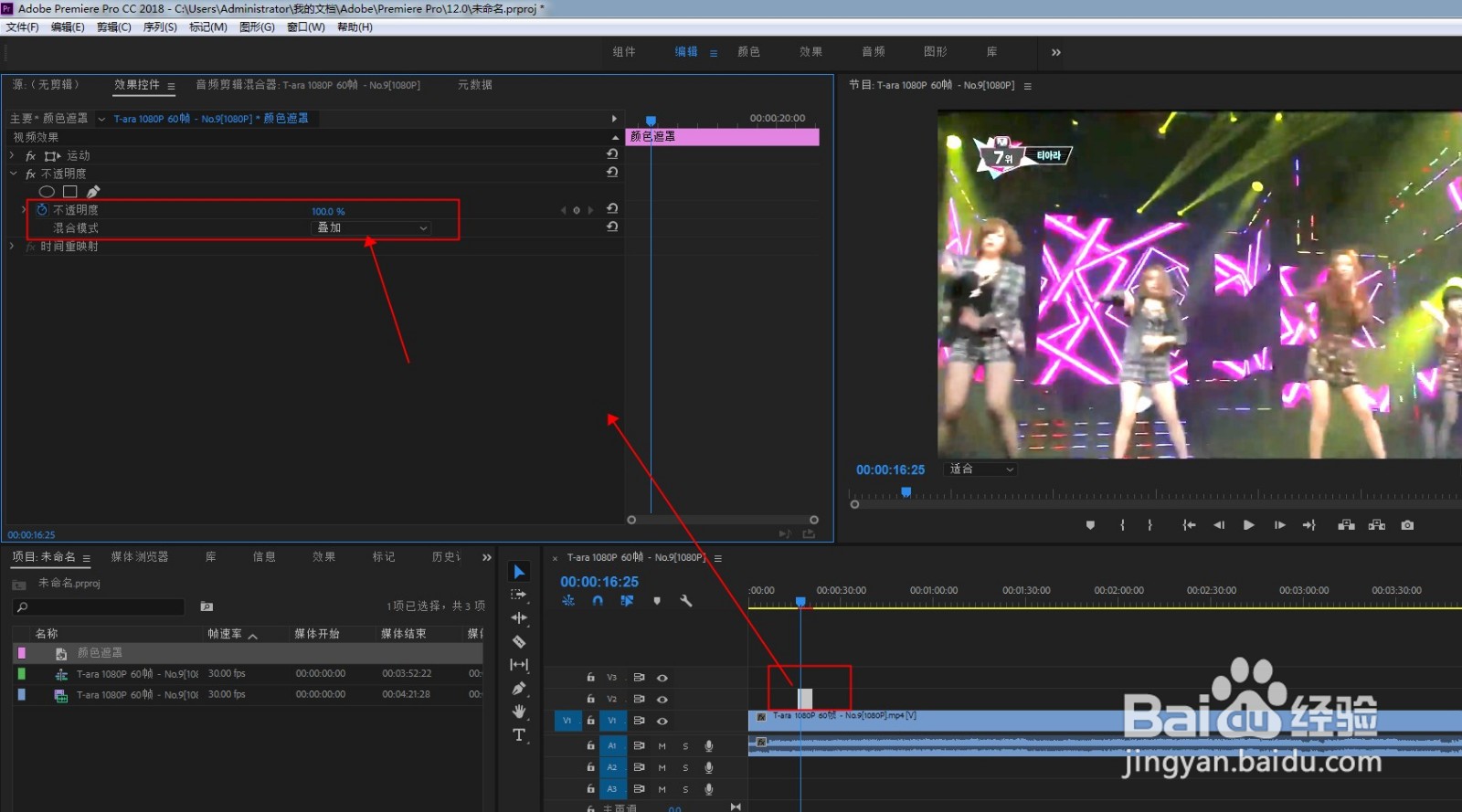Go to In point
The image size is (1462, 812).
(1189, 525)
